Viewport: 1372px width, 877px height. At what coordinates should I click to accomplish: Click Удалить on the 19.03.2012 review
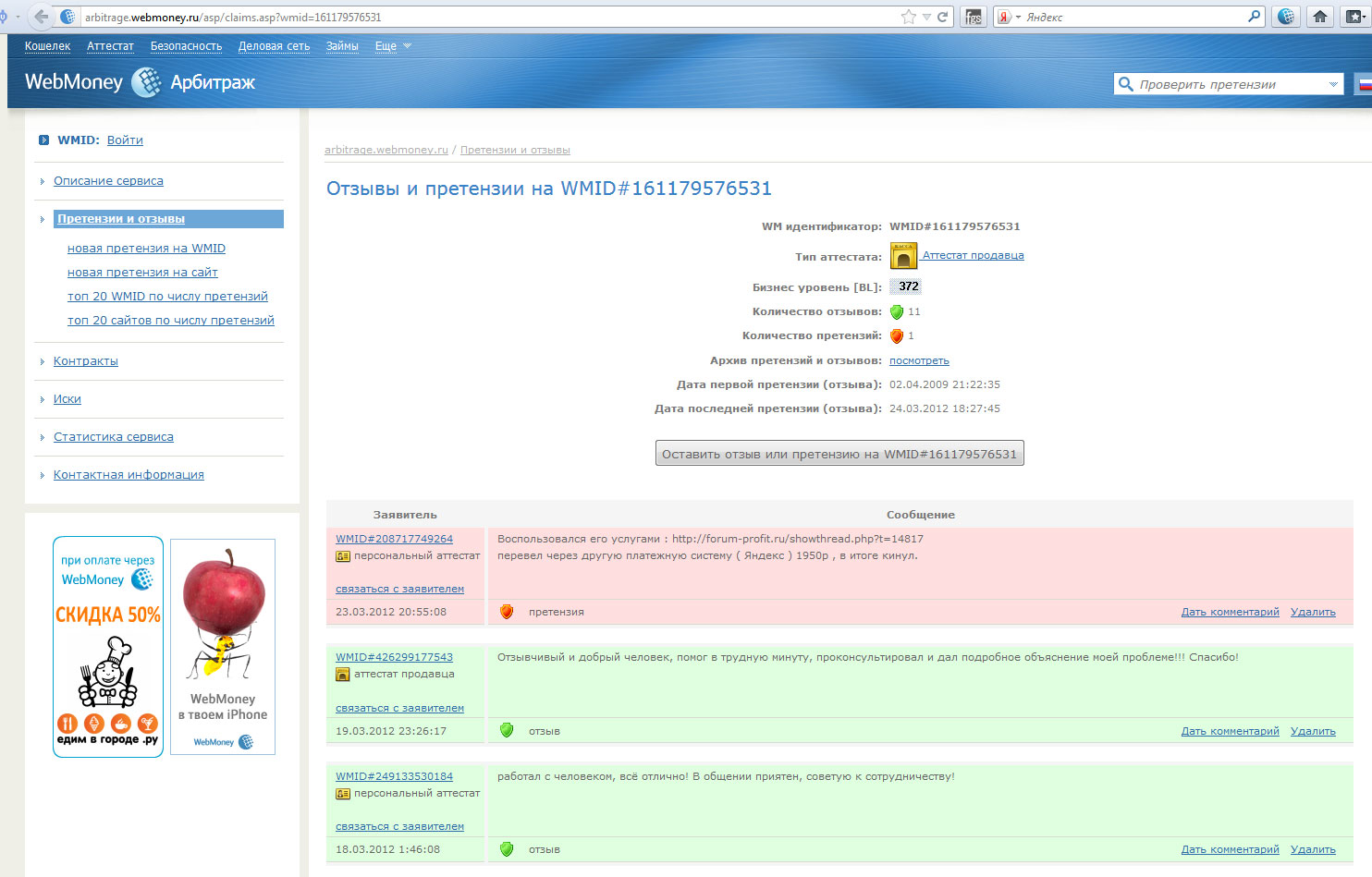coord(1313,731)
